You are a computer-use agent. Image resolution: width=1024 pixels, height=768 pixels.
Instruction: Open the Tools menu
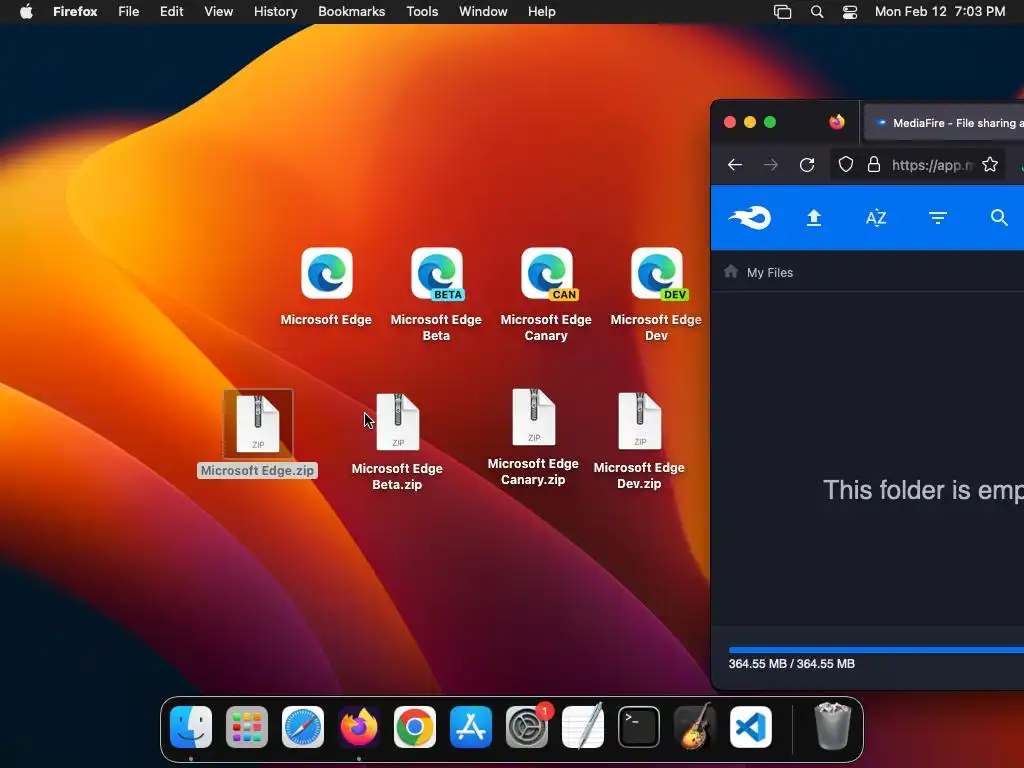pyautogui.click(x=422, y=12)
